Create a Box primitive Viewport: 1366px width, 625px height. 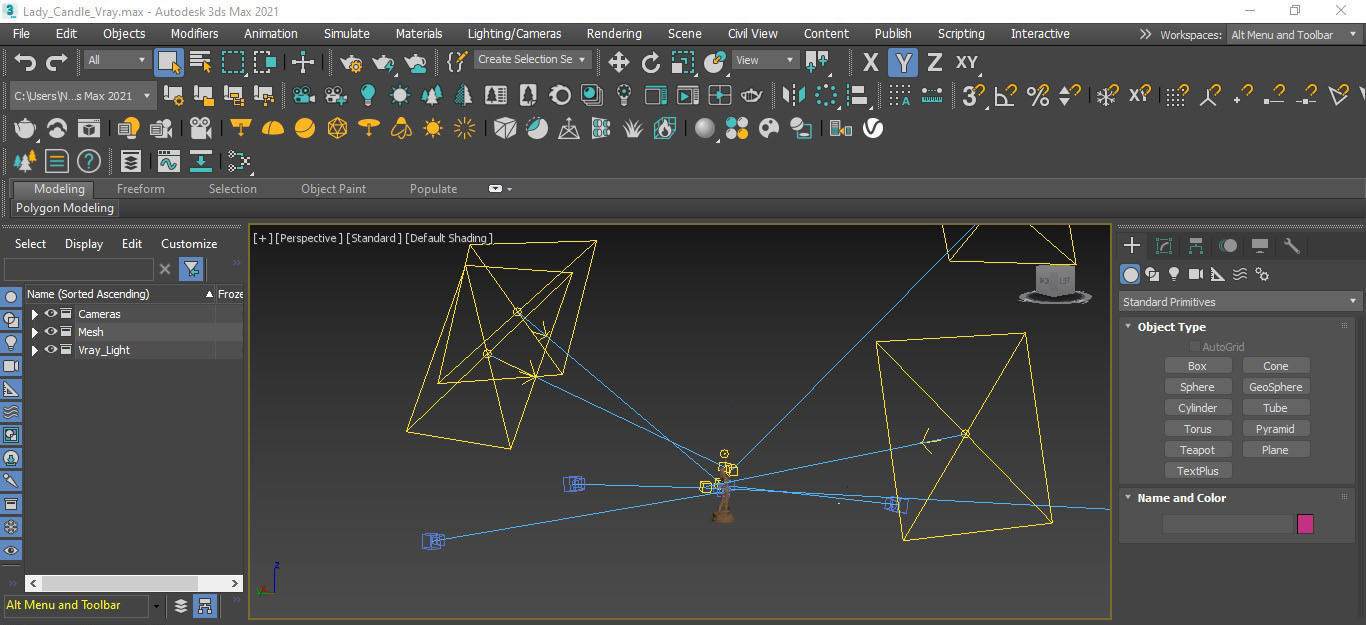tap(1197, 366)
